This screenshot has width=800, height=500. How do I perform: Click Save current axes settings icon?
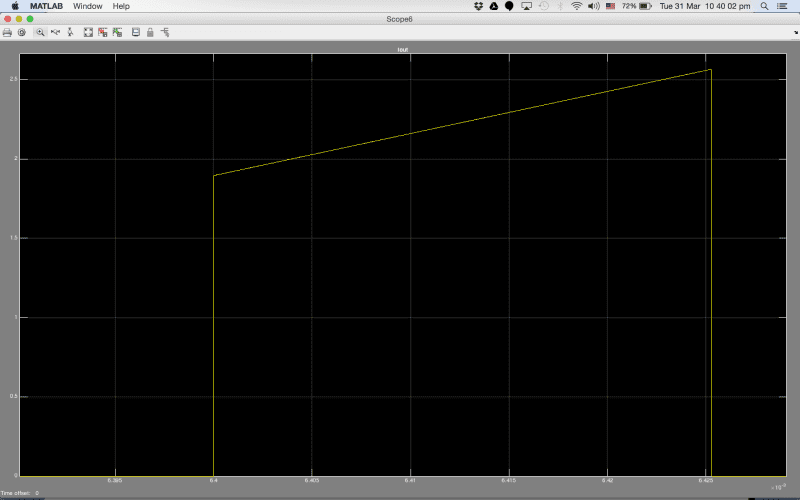coord(103,33)
